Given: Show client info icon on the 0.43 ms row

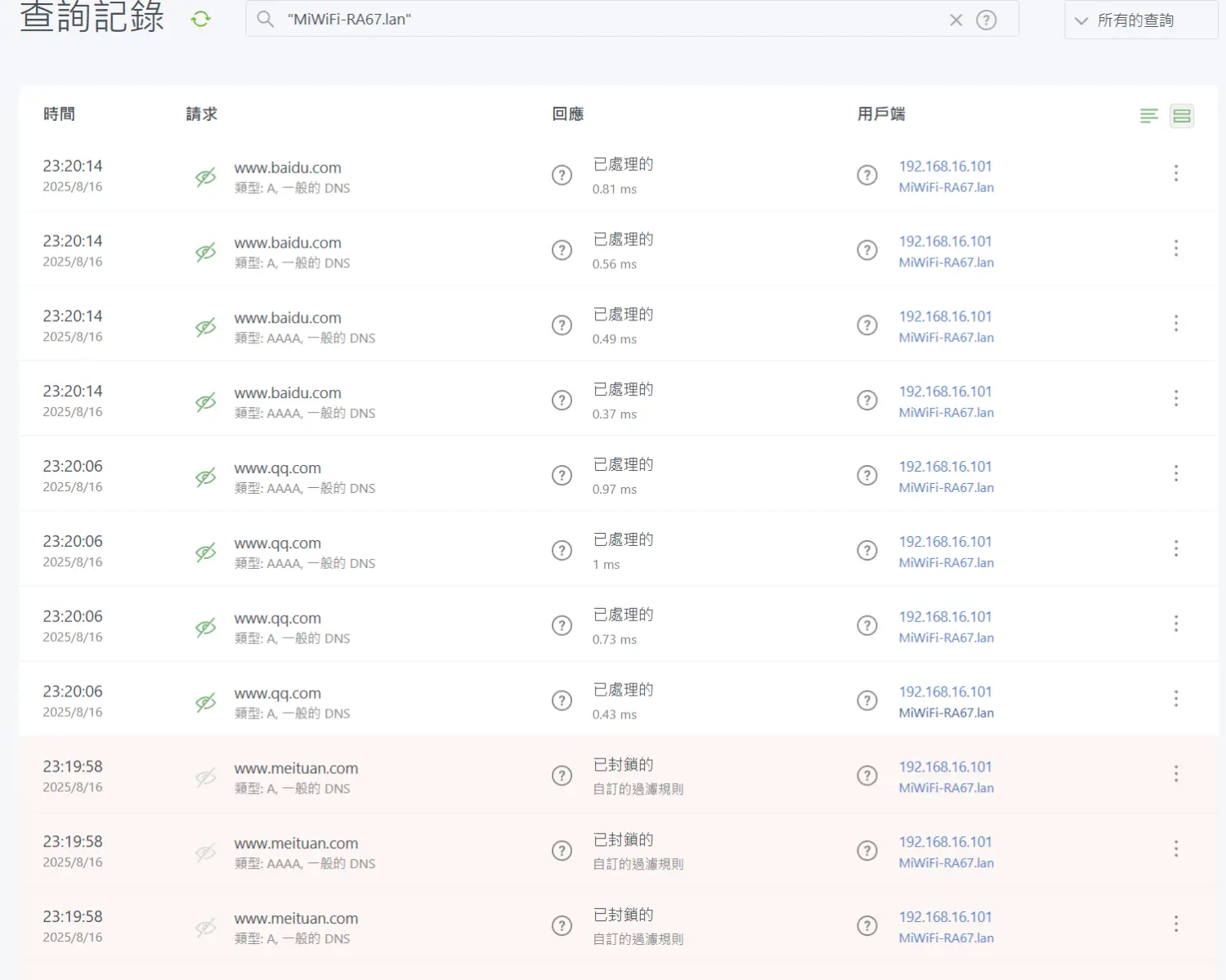Looking at the screenshot, I should click(867, 700).
